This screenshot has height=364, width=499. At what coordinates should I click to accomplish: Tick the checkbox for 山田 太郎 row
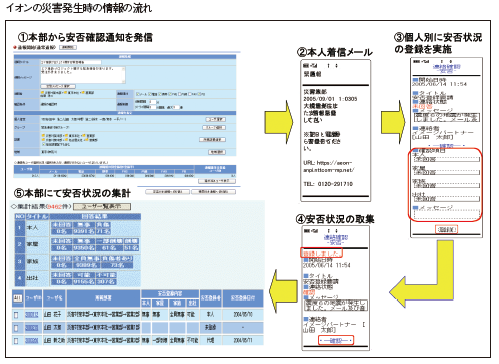pyautogui.click(x=16, y=328)
